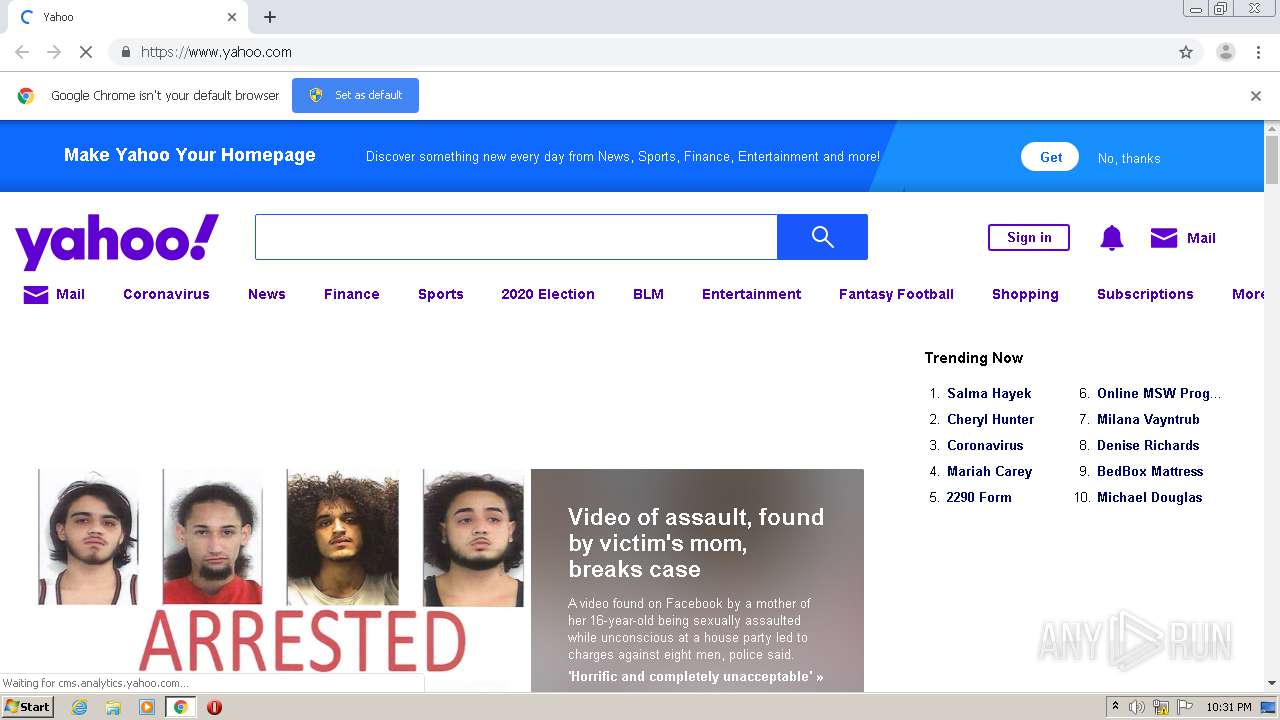Open trending topic Coronavirus
This screenshot has width=1280, height=720.
pyautogui.click(x=985, y=445)
